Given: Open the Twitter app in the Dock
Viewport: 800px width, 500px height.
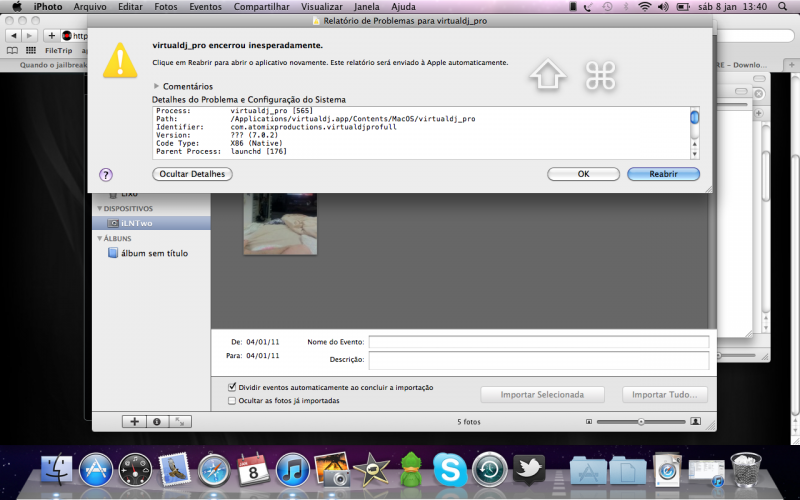Looking at the screenshot, I should (x=529, y=469).
